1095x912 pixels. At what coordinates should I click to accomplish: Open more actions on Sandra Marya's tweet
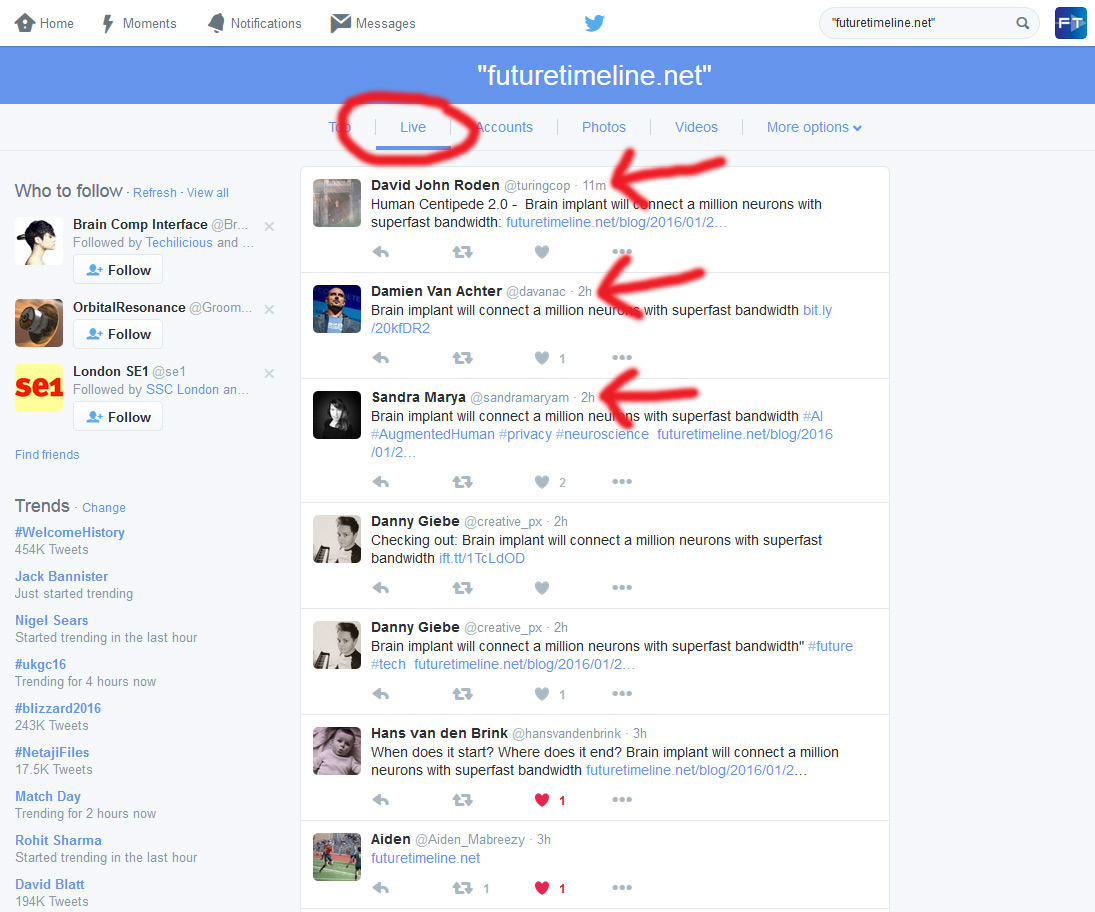click(x=622, y=482)
